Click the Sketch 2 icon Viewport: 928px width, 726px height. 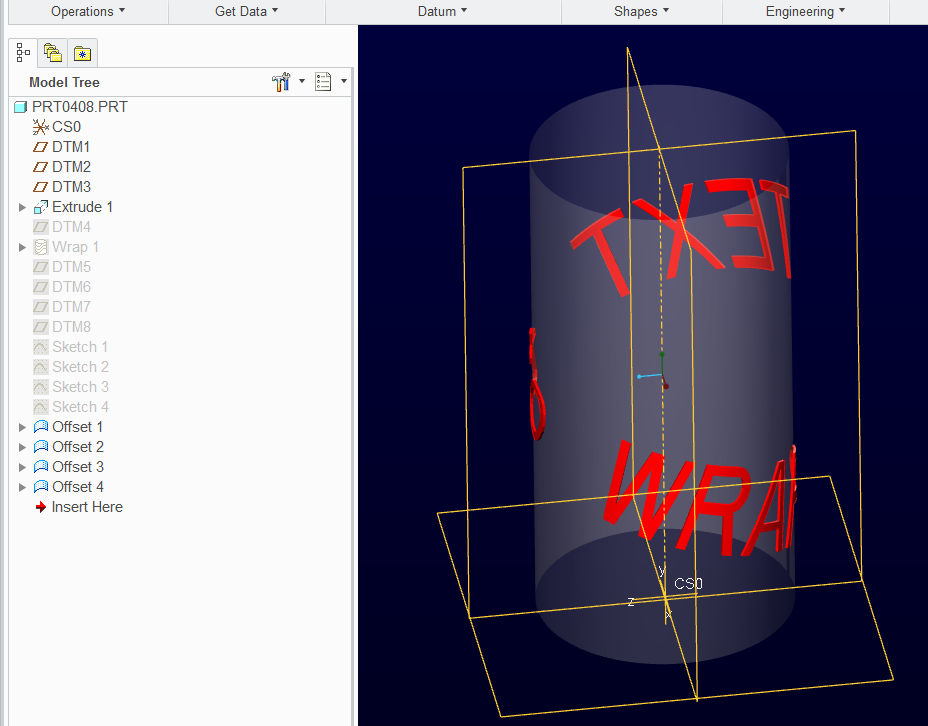click(x=41, y=367)
